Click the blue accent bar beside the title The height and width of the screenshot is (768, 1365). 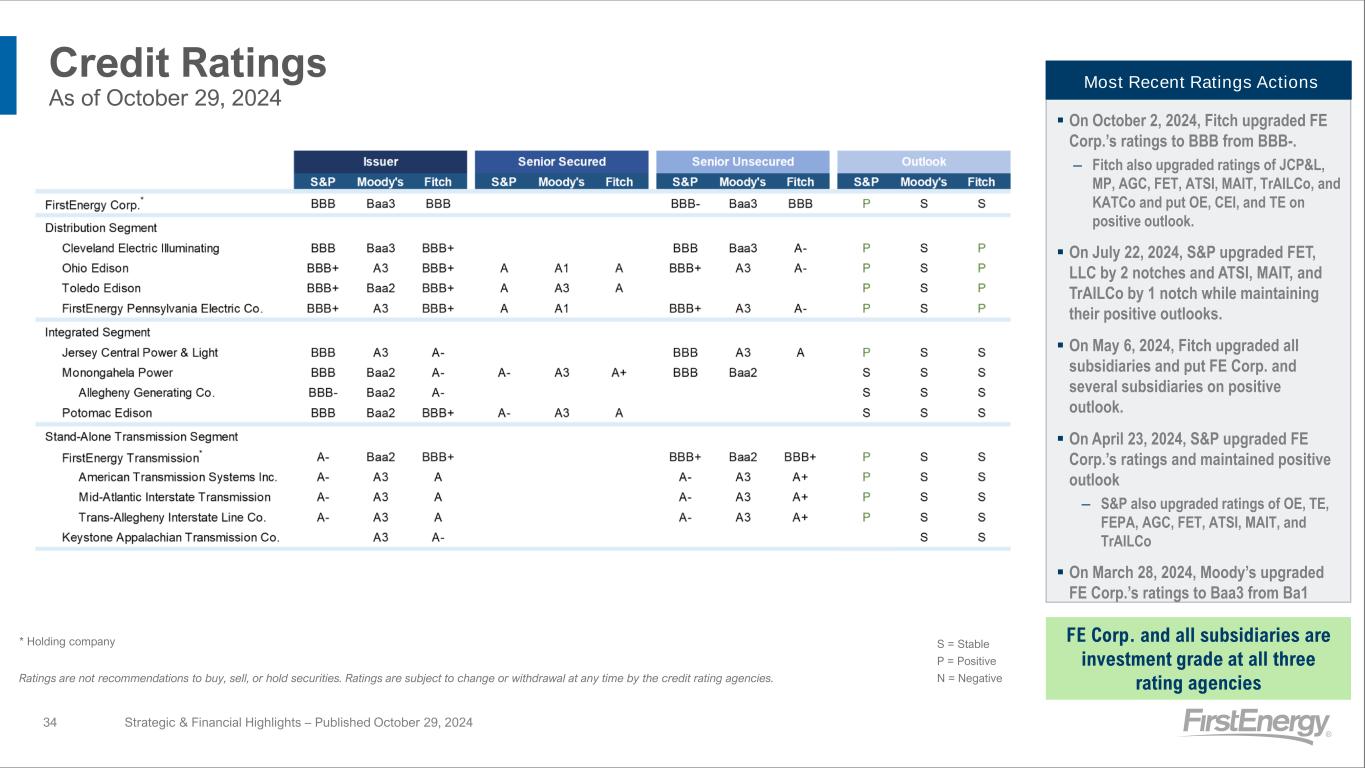tap(8, 75)
